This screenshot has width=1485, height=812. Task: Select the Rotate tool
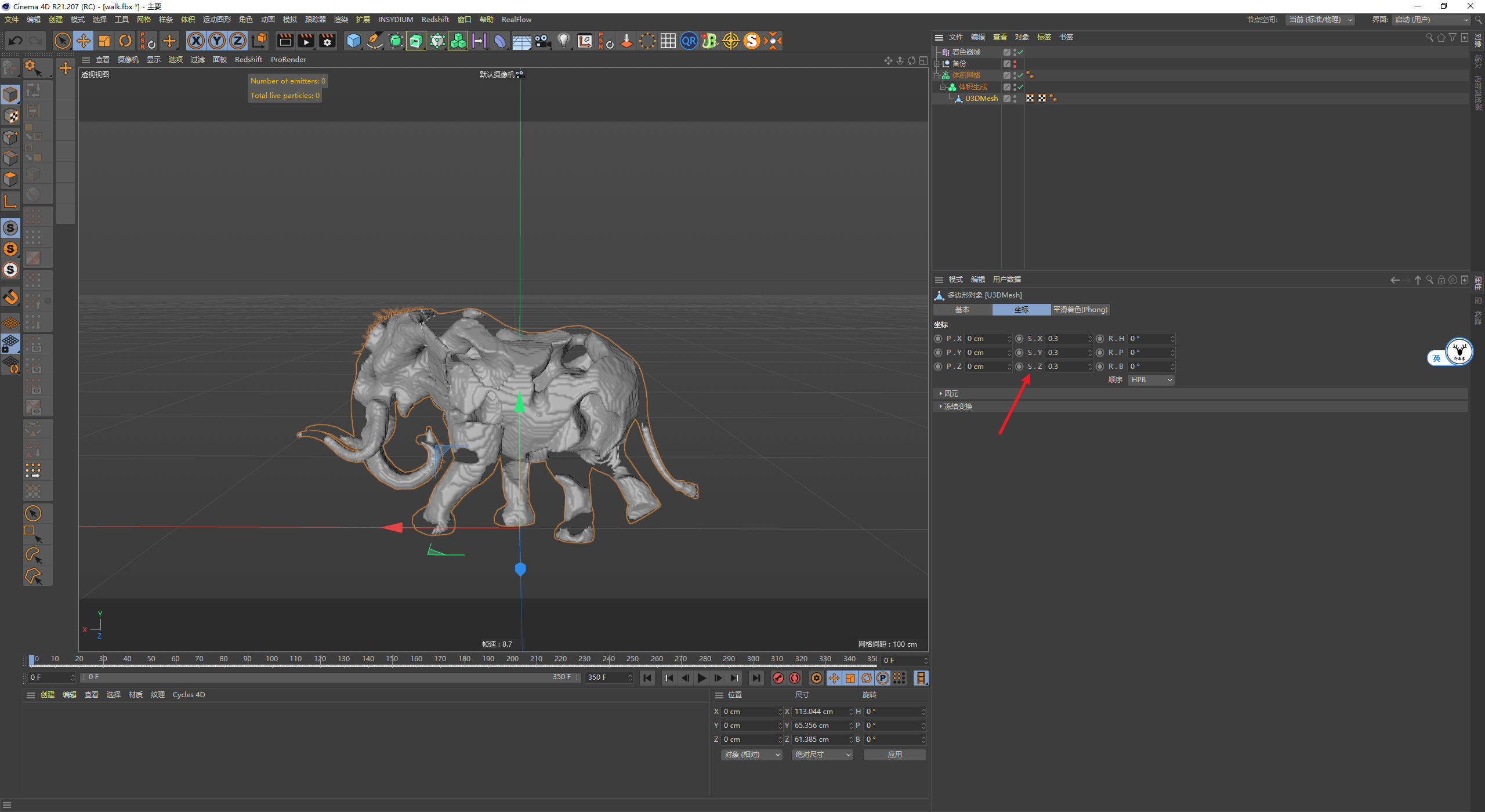(125, 41)
